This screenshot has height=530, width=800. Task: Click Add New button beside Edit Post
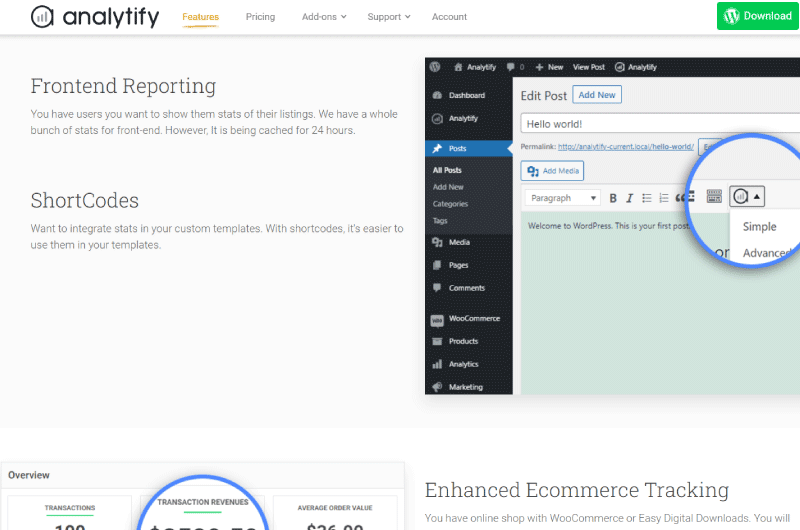pos(597,95)
